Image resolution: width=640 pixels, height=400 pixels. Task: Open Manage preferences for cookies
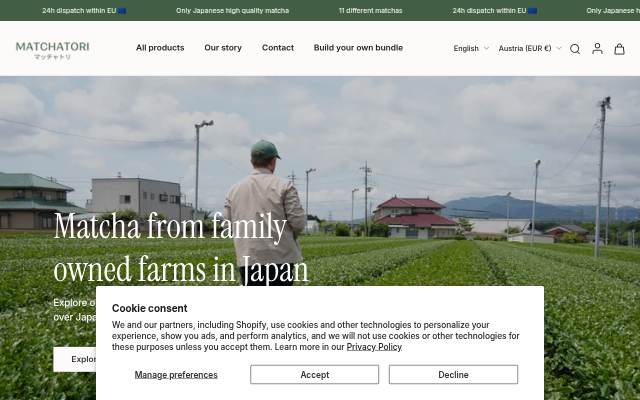click(176, 374)
